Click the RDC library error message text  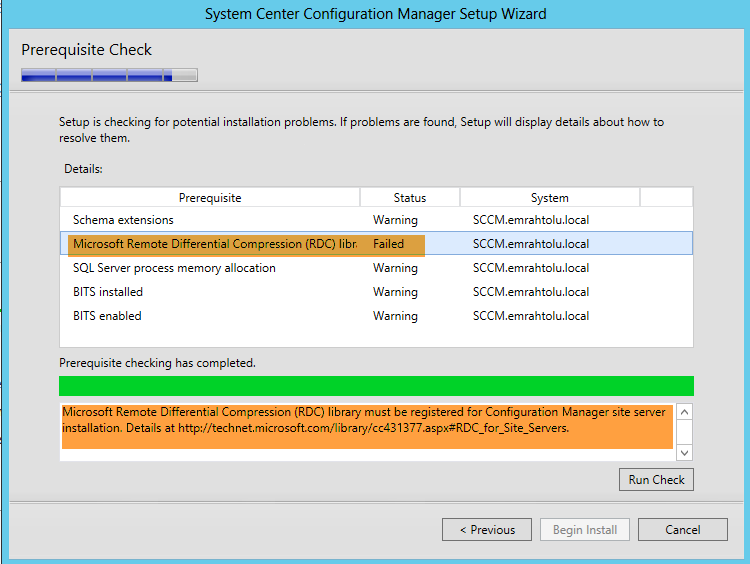click(x=364, y=420)
